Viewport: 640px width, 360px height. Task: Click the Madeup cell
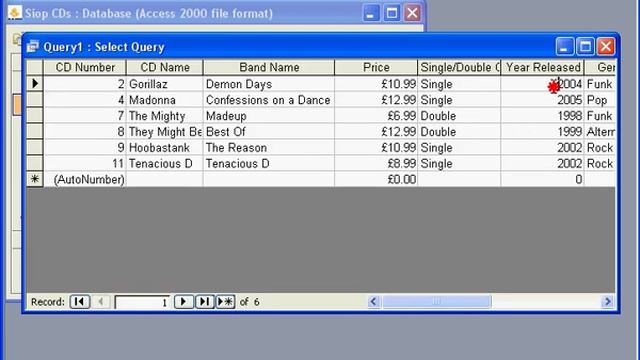coord(269,116)
